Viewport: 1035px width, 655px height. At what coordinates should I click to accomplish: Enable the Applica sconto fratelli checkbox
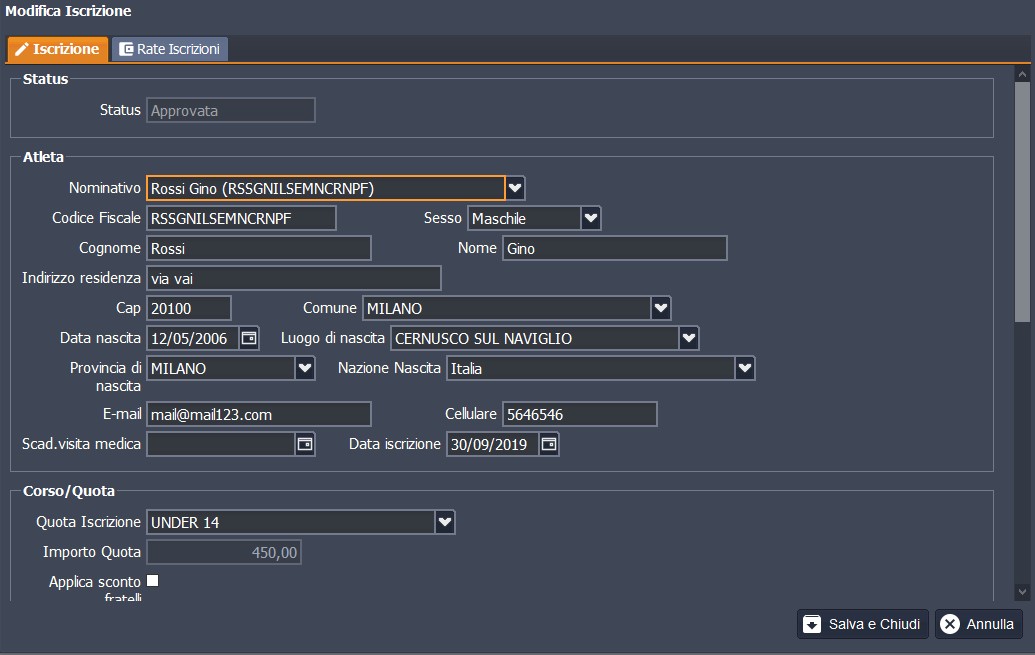click(x=153, y=581)
